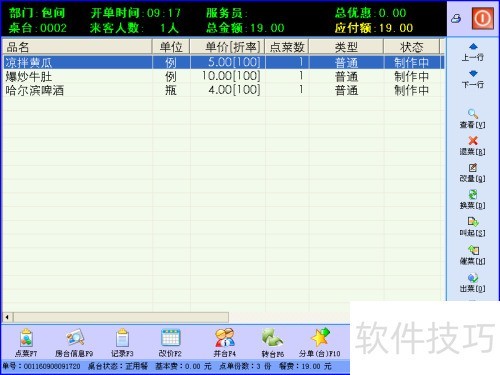Click 叫起[S] icon in sidebar

(x=473, y=227)
